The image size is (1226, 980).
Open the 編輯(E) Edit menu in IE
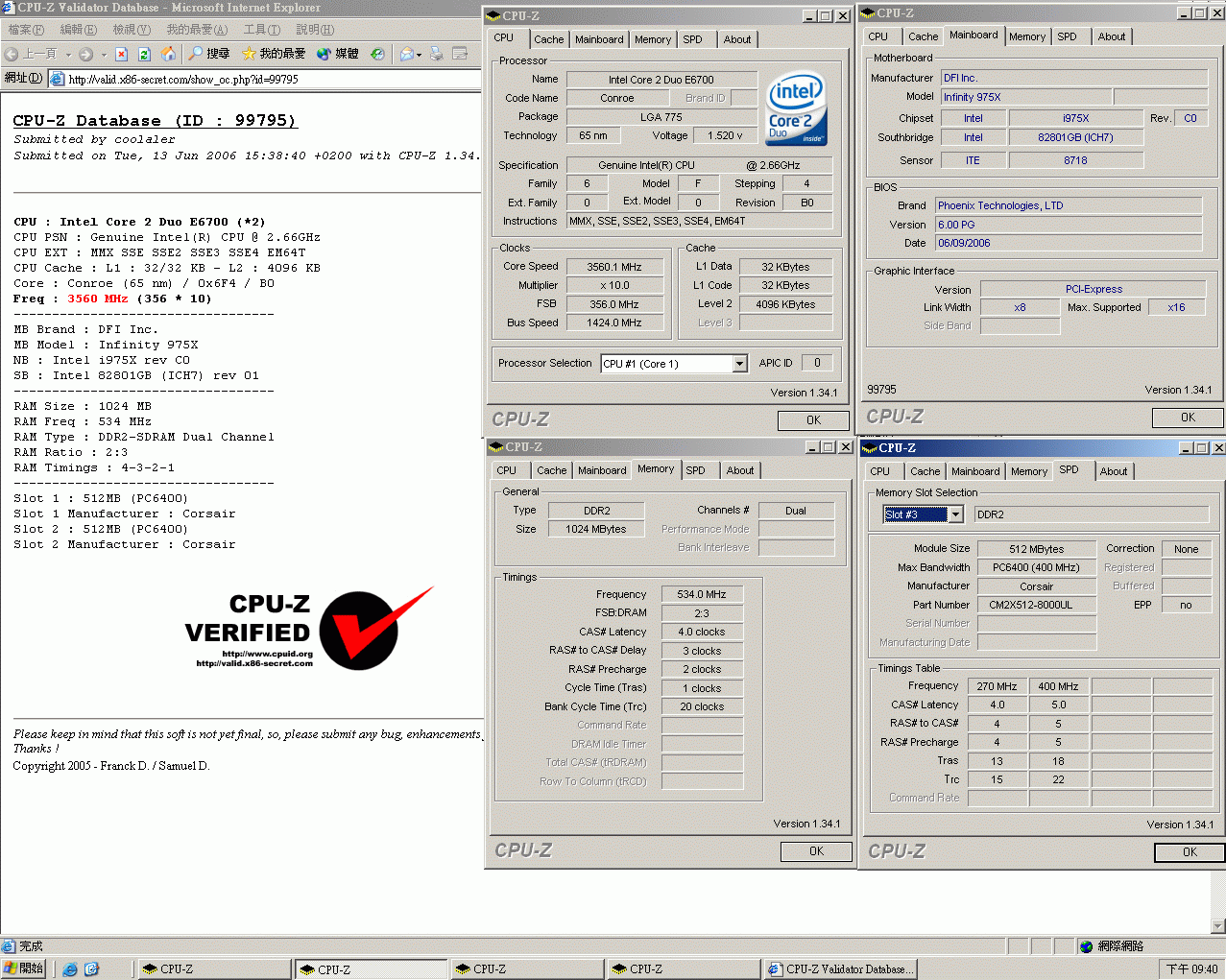79,30
